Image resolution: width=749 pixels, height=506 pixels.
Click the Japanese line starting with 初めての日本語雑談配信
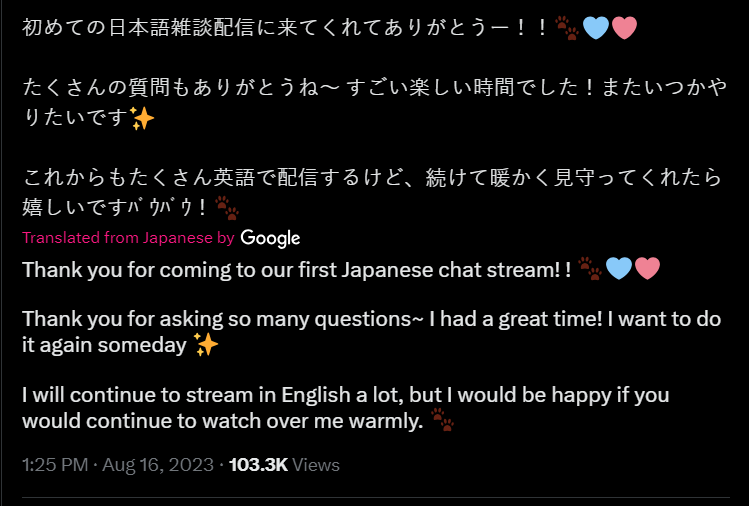(280, 27)
